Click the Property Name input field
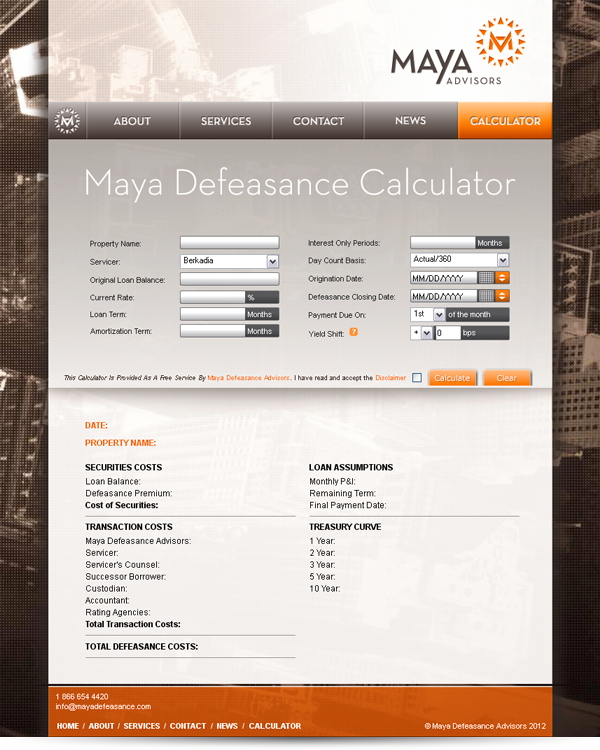The height and width of the screenshot is (750, 600). pos(229,242)
